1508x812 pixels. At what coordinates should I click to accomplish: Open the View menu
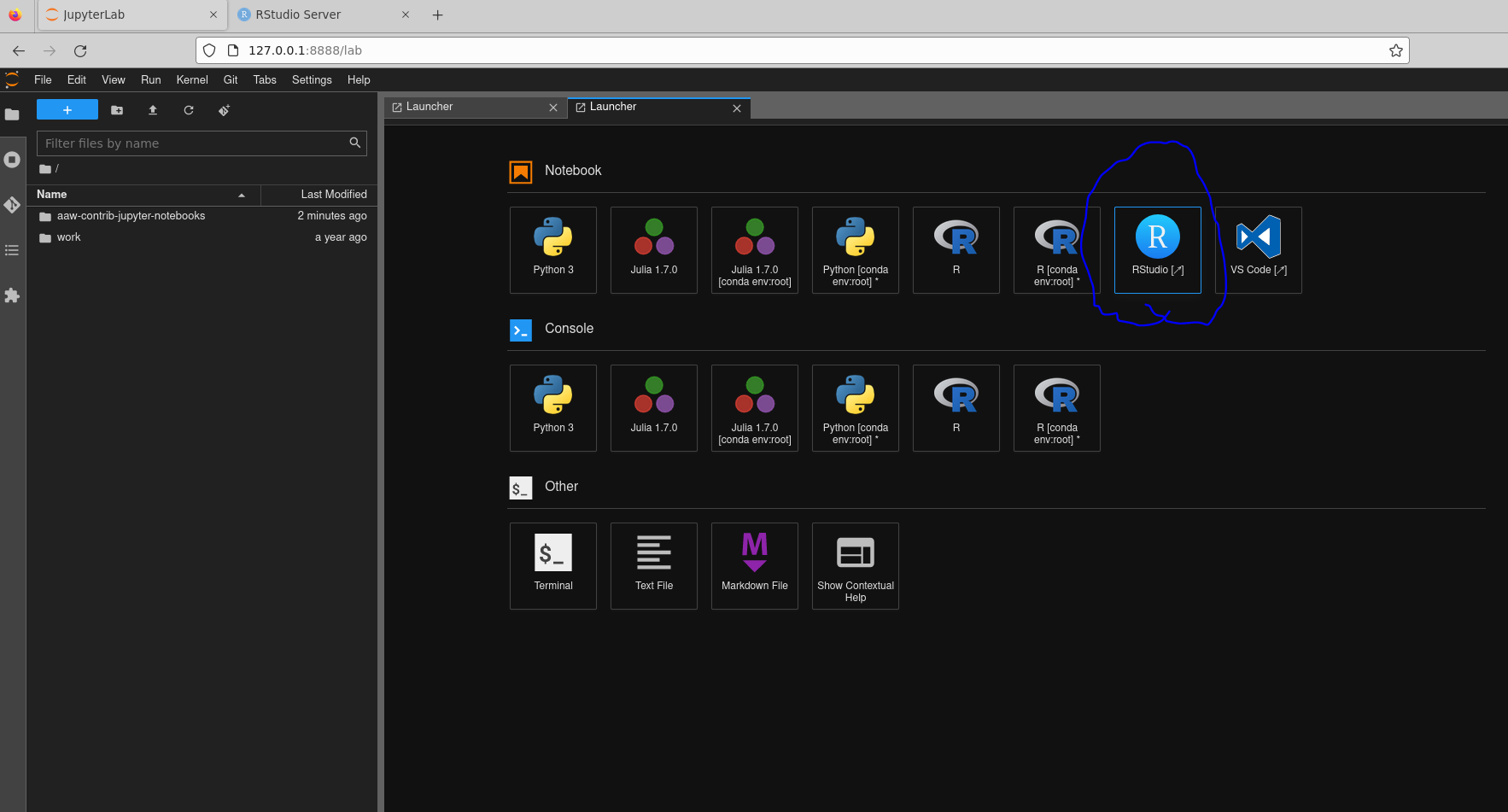pyautogui.click(x=114, y=79)
